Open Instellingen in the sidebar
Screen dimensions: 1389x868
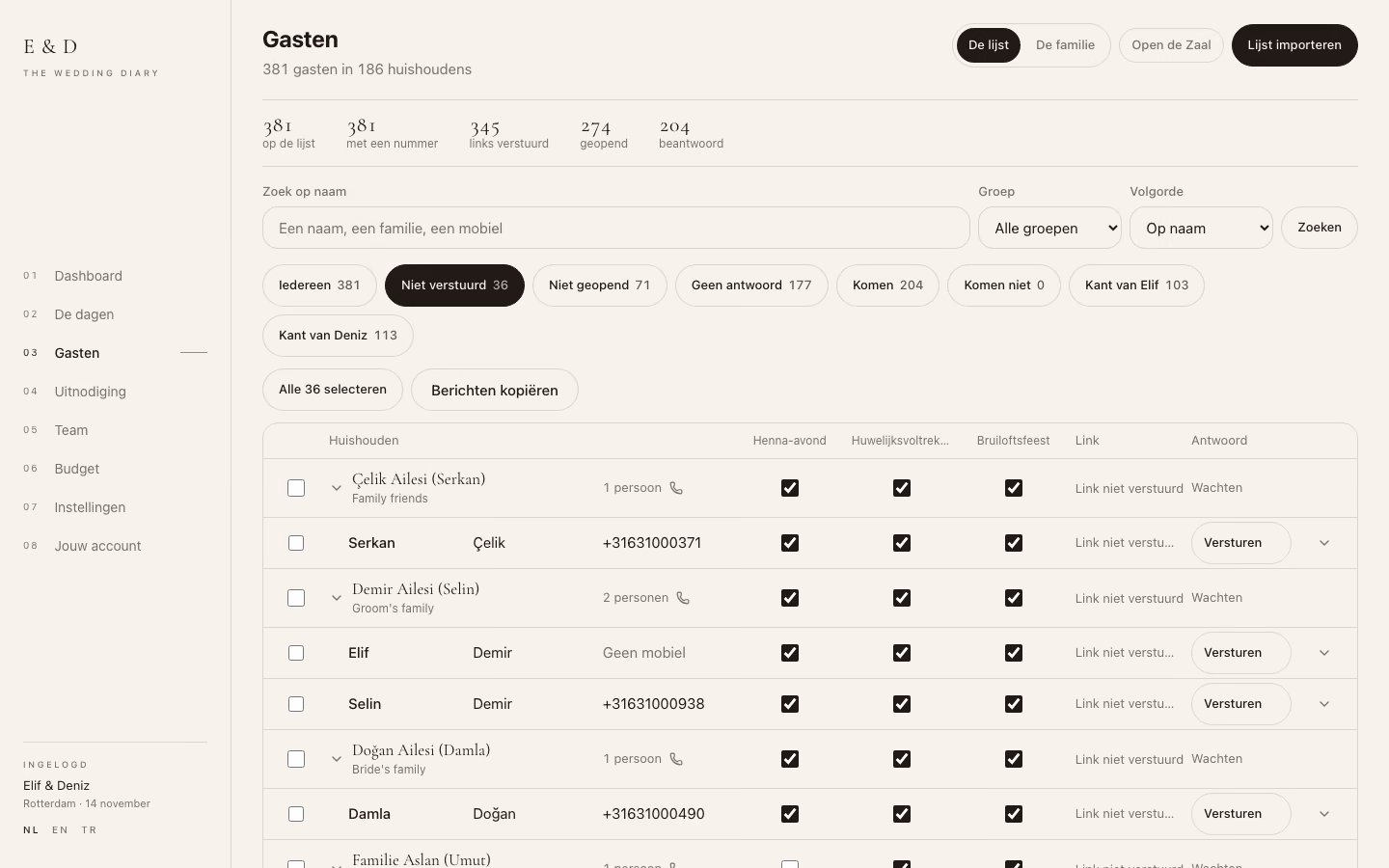coord(90,507)
